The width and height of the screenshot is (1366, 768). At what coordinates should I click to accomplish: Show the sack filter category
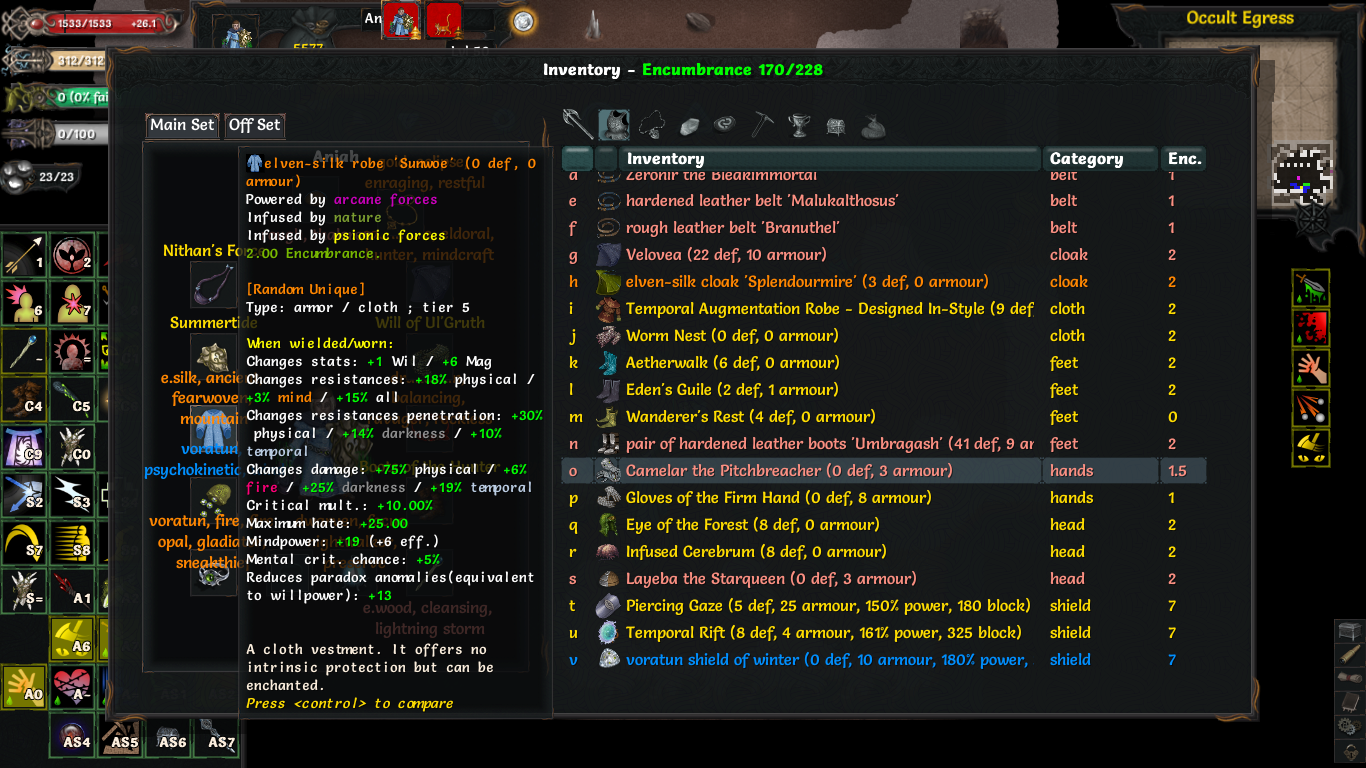coord(873,125)
